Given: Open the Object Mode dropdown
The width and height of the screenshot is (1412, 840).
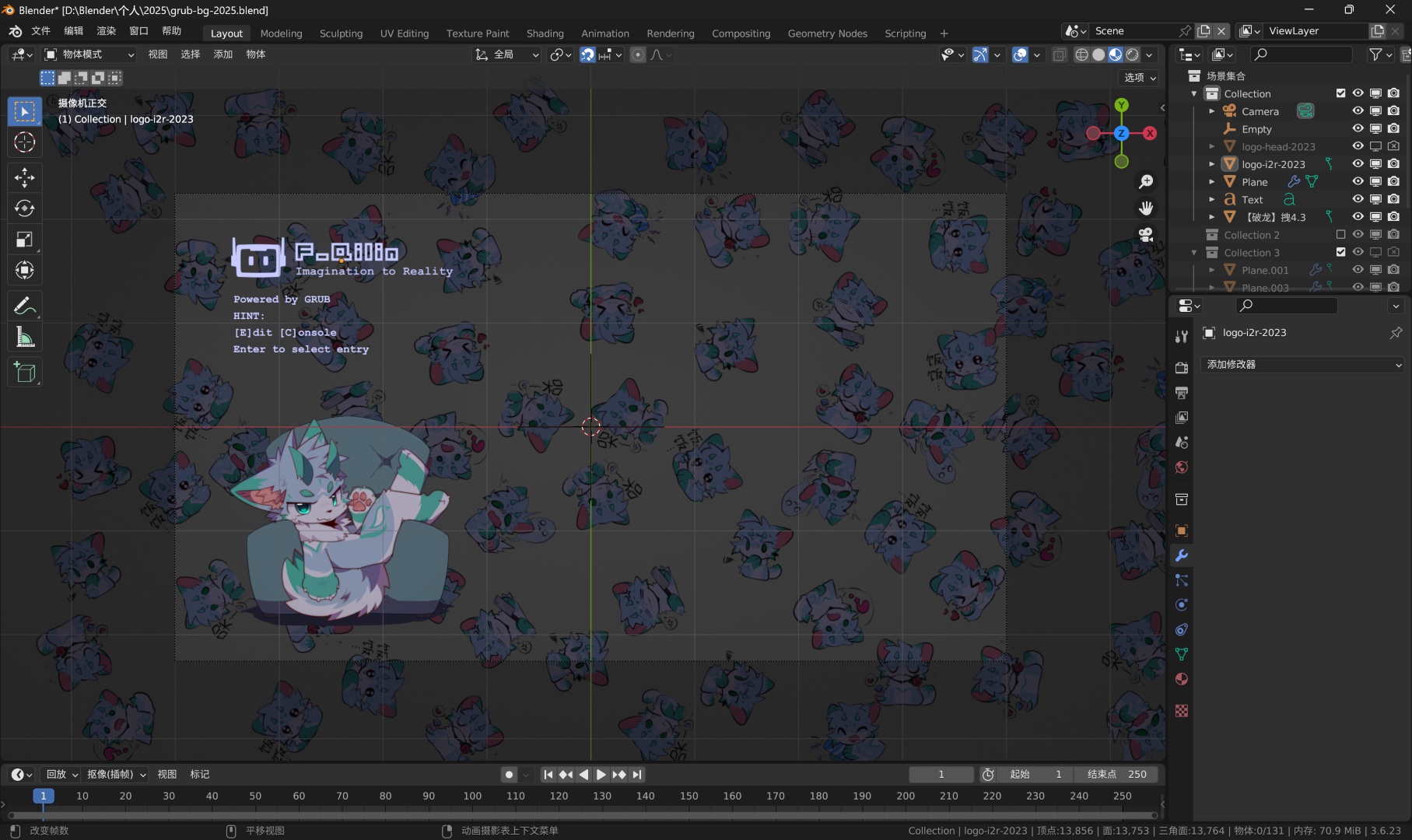Looking at the screenshot, I should click(89, 54).
